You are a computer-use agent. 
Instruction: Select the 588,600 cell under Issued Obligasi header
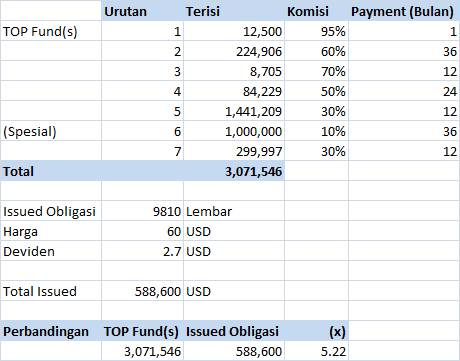[234, 351]
